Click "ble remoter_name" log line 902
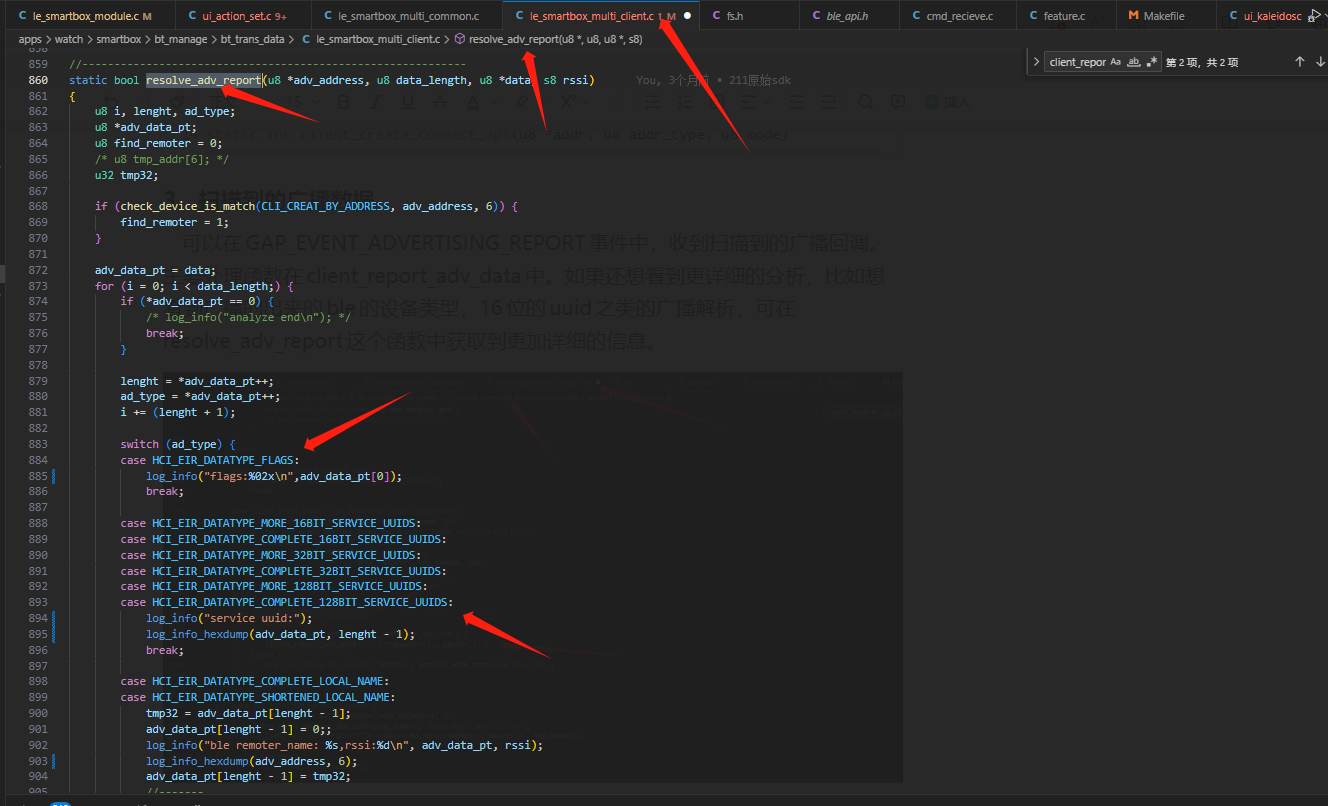This screenshot has height=806, width=1328. (x=345, y=745)
